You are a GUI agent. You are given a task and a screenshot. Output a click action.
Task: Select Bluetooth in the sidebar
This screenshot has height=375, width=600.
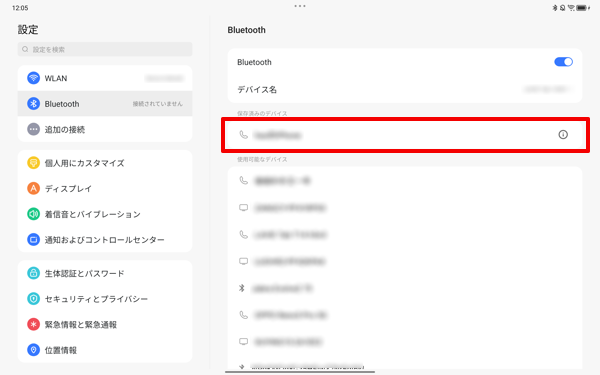click(105, 104)
